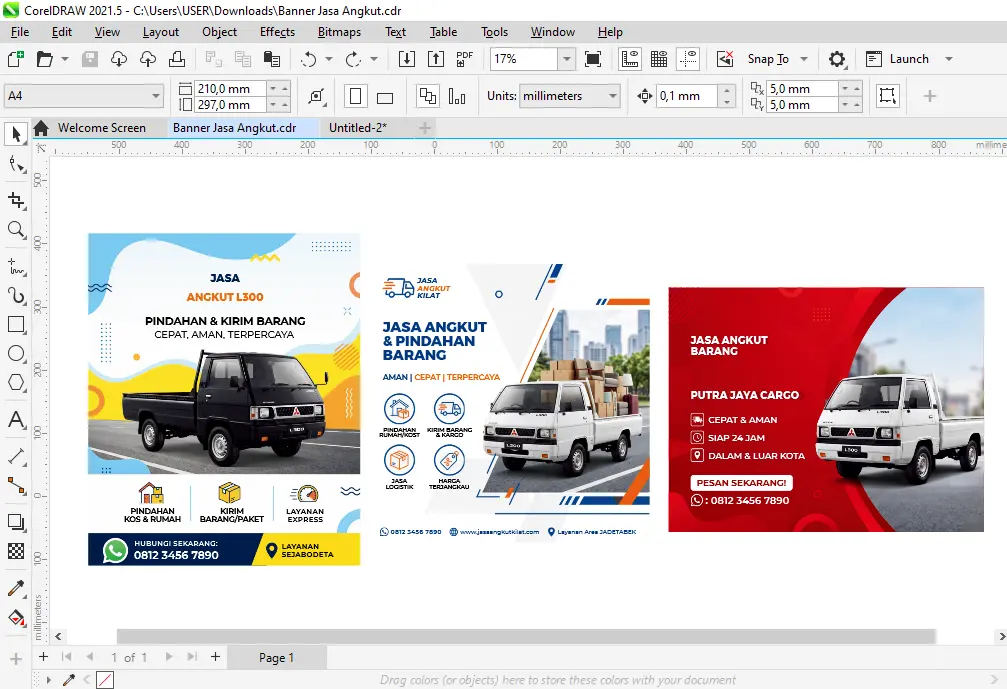This screenshot has height=689, width=1007.
Task: Click the Open folder icon
Action: click(x=44, y=59)
